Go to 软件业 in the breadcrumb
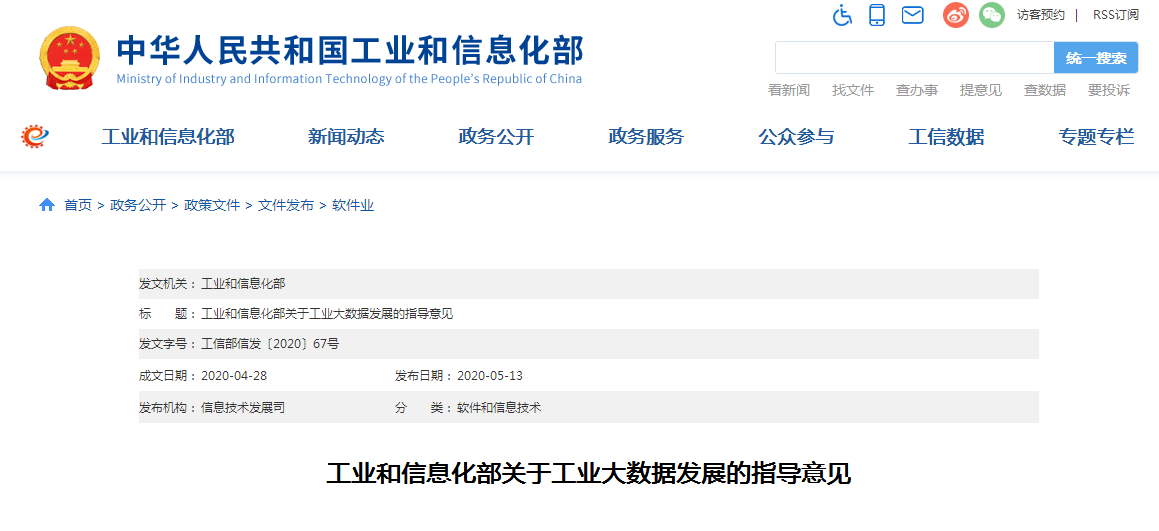The width and height of the screenshot is (1159, 531). (x=353, y=206)
